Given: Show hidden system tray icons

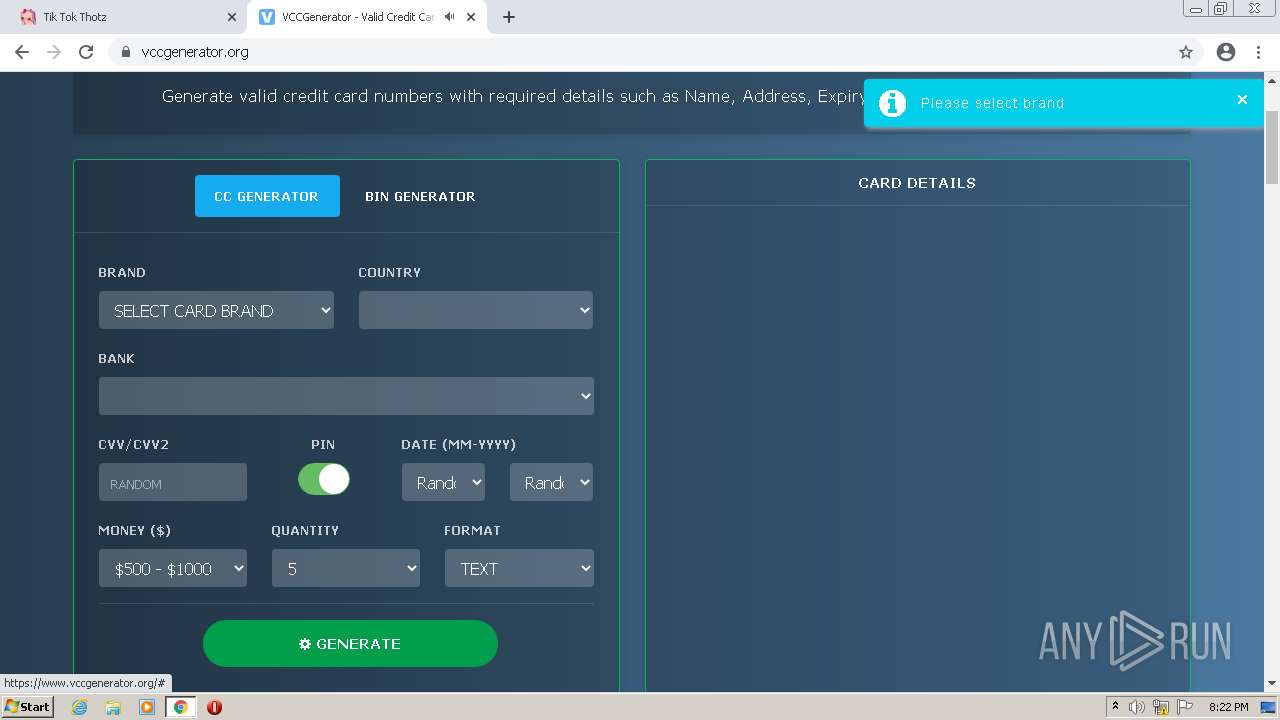Looking at the screenshot, I should pos(1115,707).
